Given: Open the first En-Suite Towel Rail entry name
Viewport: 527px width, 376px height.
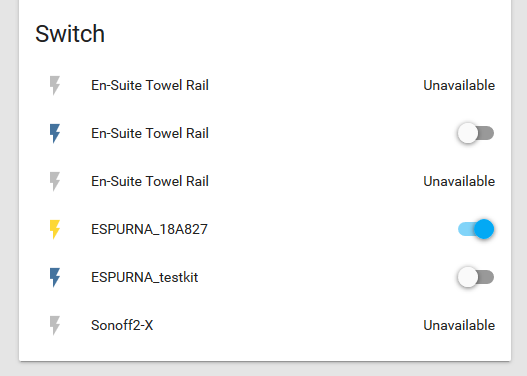Looking at the screenshot, I should tap(150, 85).
